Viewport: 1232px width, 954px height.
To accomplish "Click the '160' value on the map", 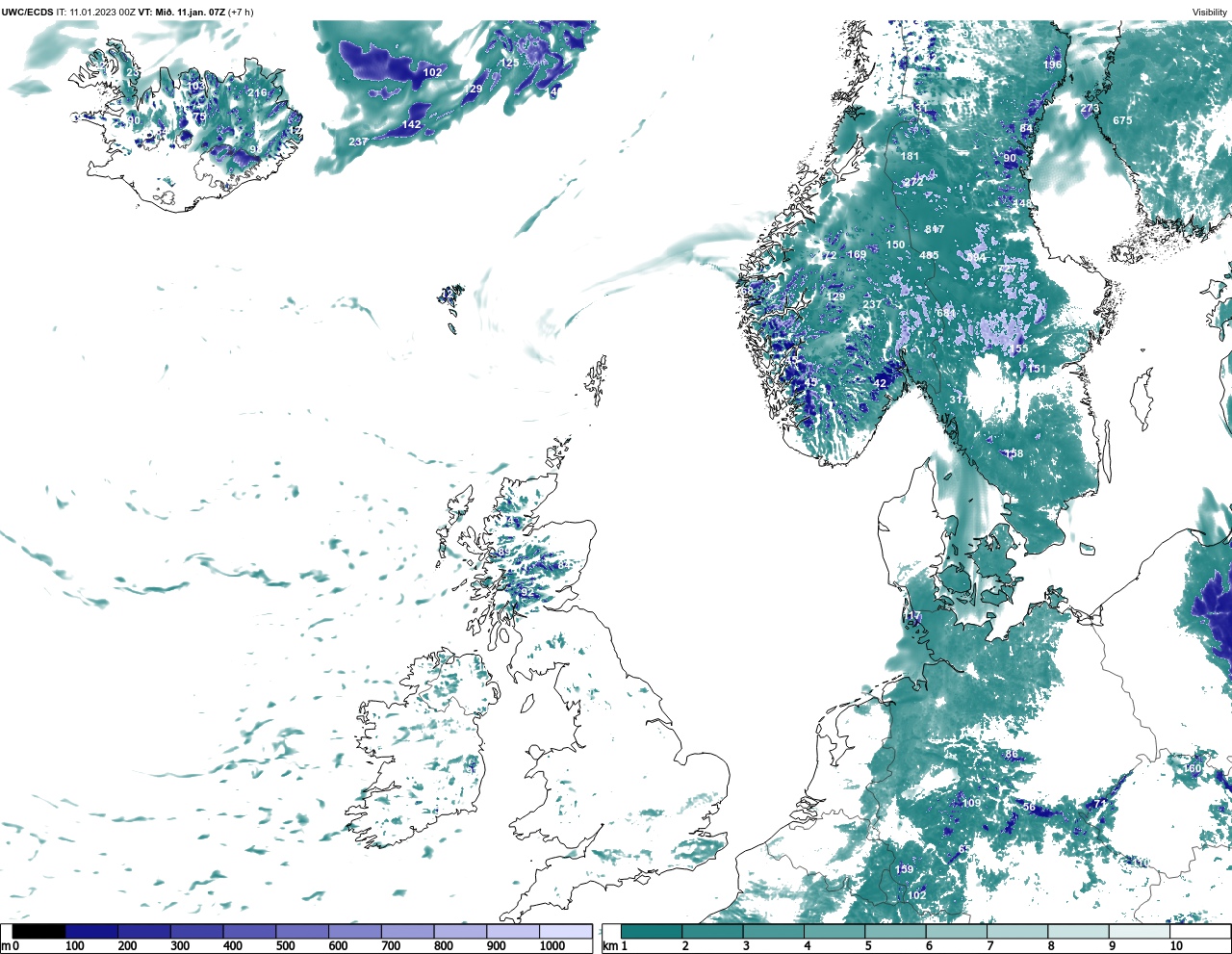I will point(1193,768).
